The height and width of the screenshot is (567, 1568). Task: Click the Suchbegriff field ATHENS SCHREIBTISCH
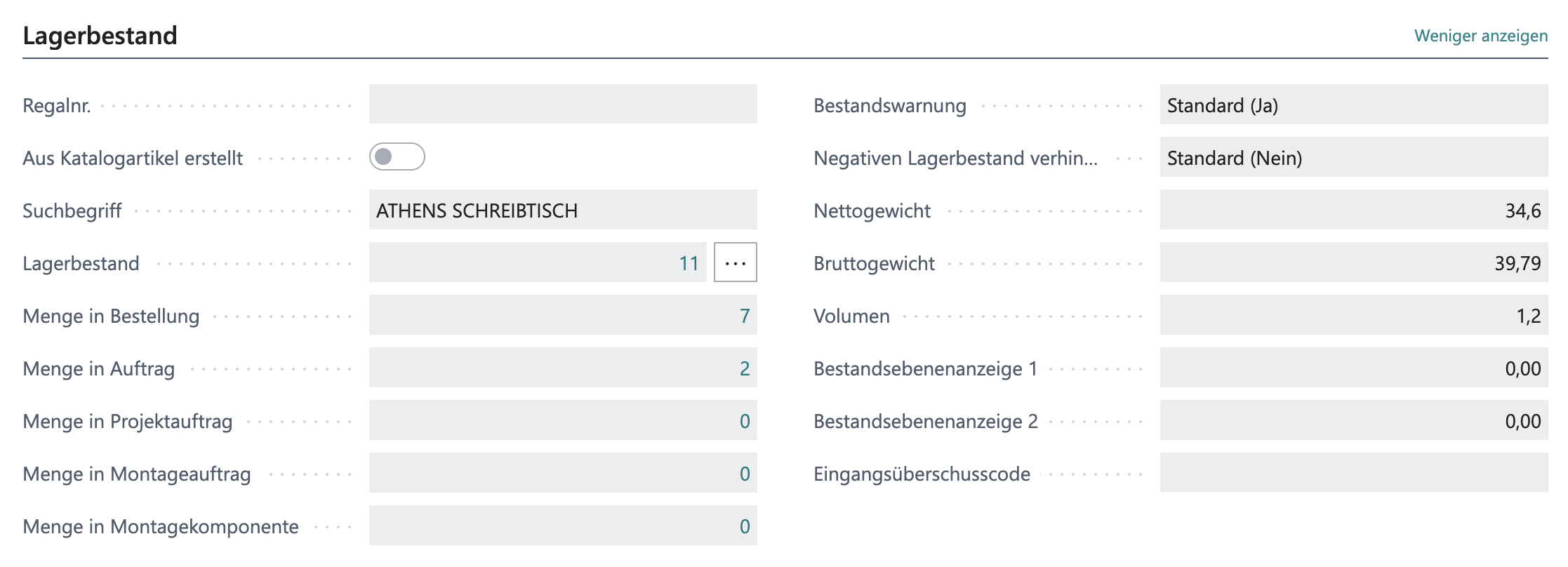tap(562, 210)
